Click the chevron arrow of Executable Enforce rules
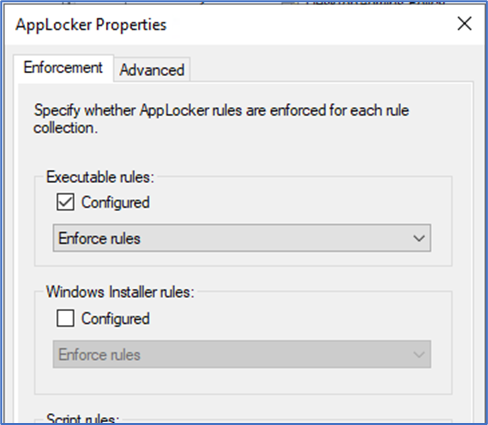This screenshot has width=488, height=425. 419,238
